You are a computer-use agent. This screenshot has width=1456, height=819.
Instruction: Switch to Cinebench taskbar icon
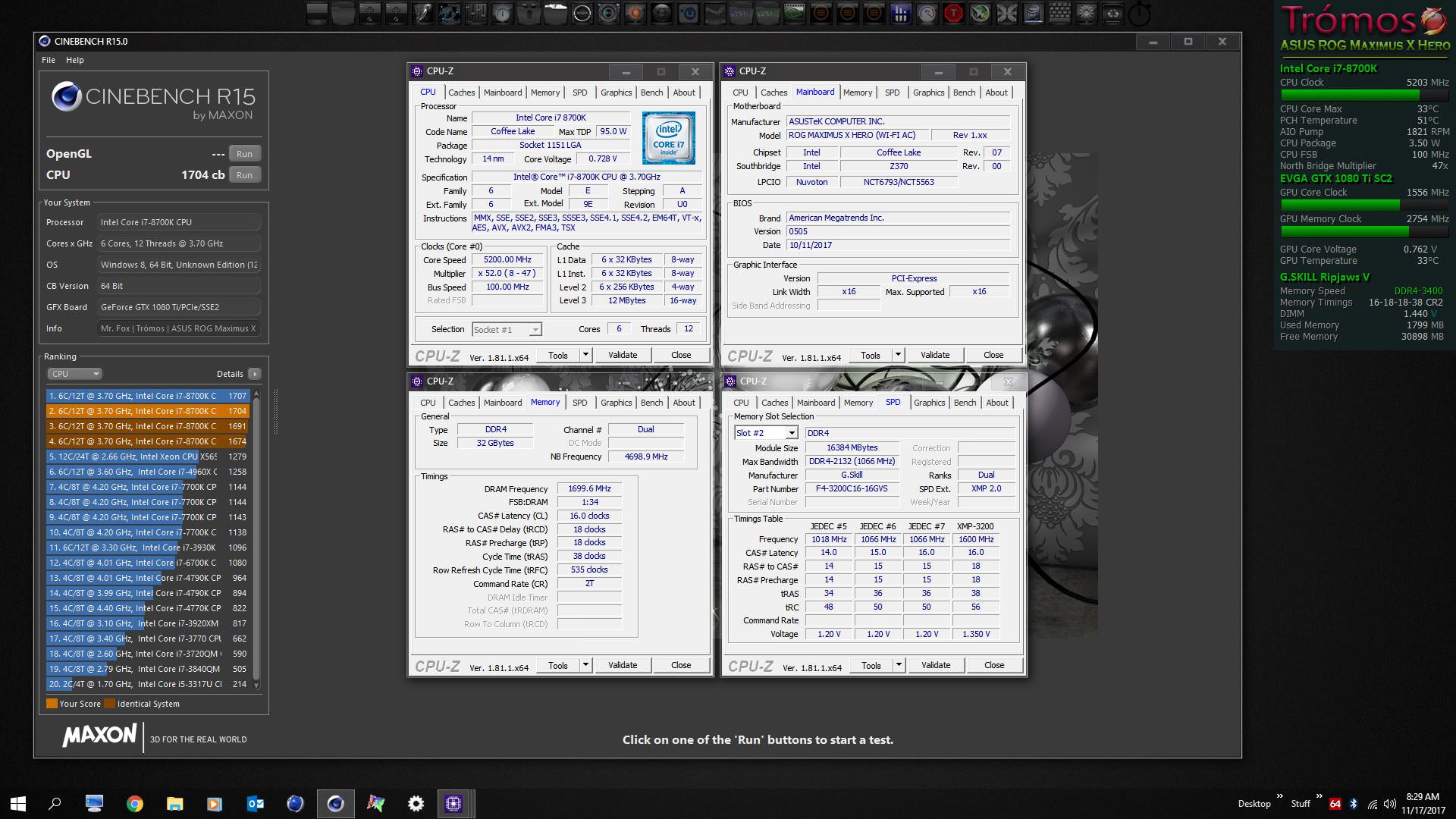click(335, 804)
